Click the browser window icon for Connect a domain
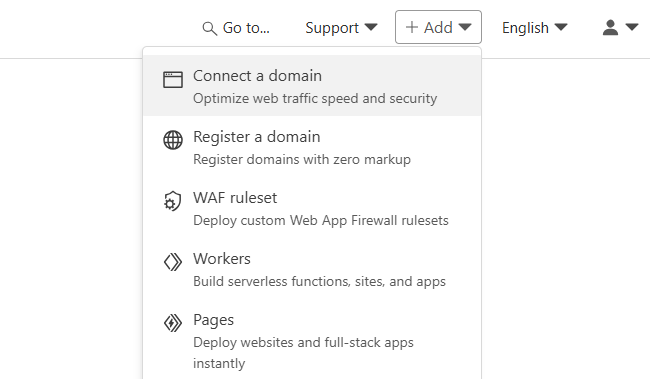 click(x=172, y=80)
